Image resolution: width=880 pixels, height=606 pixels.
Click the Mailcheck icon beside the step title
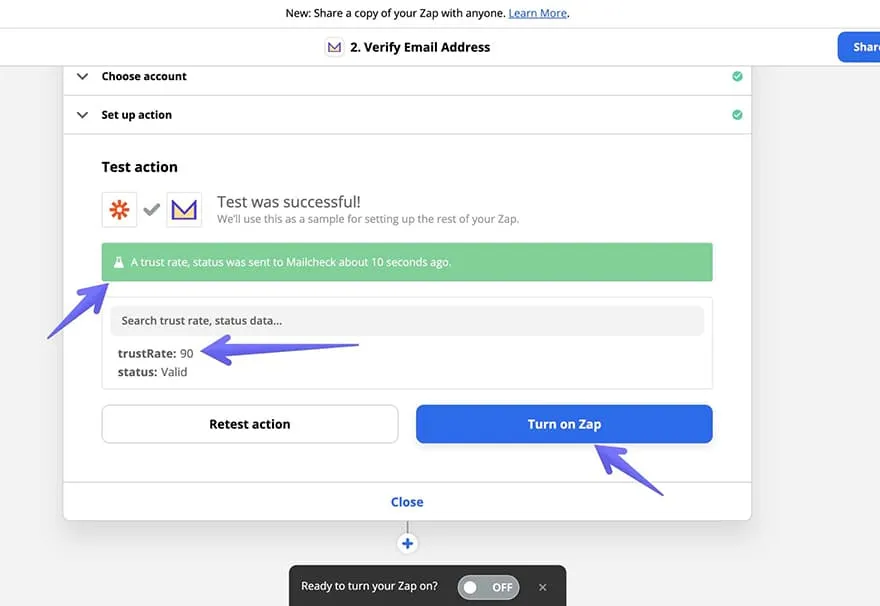click(335, 47)
